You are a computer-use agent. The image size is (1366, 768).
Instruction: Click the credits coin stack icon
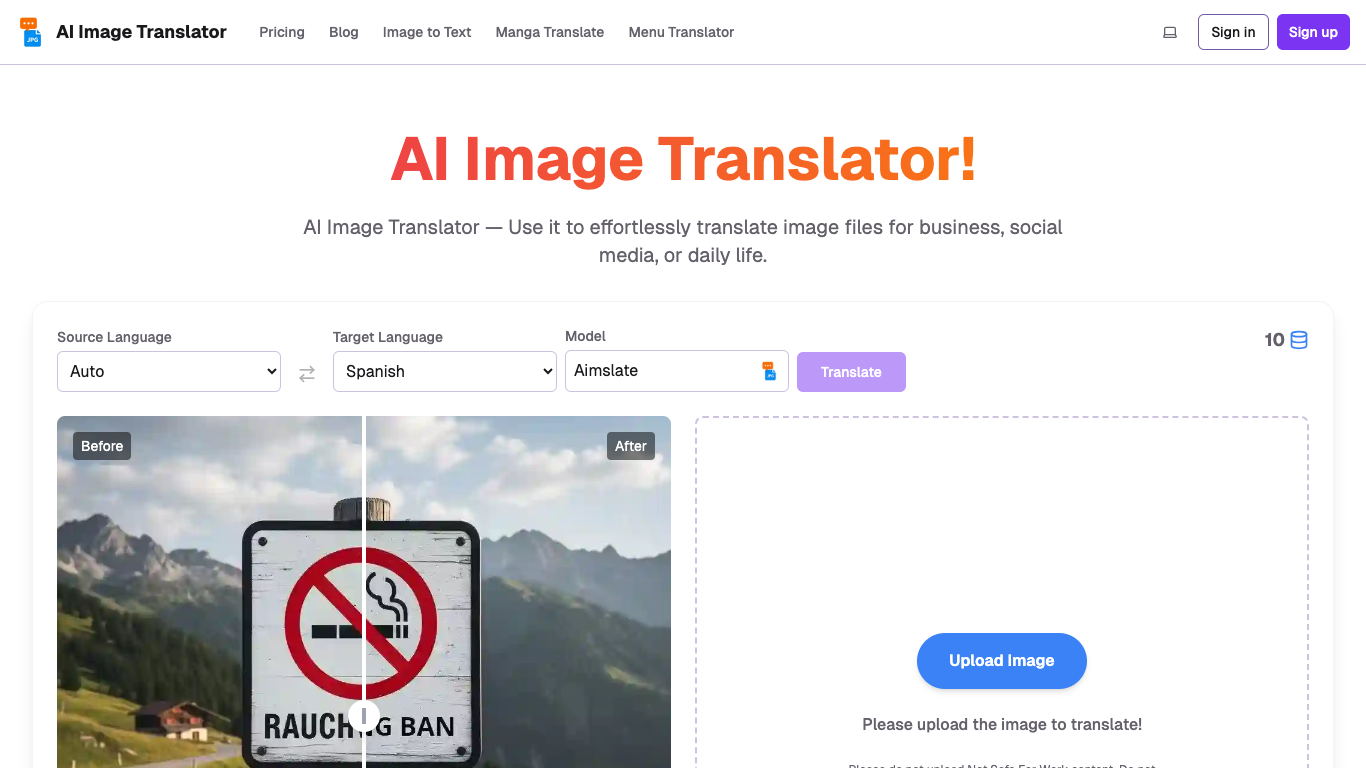(1299, 340)
